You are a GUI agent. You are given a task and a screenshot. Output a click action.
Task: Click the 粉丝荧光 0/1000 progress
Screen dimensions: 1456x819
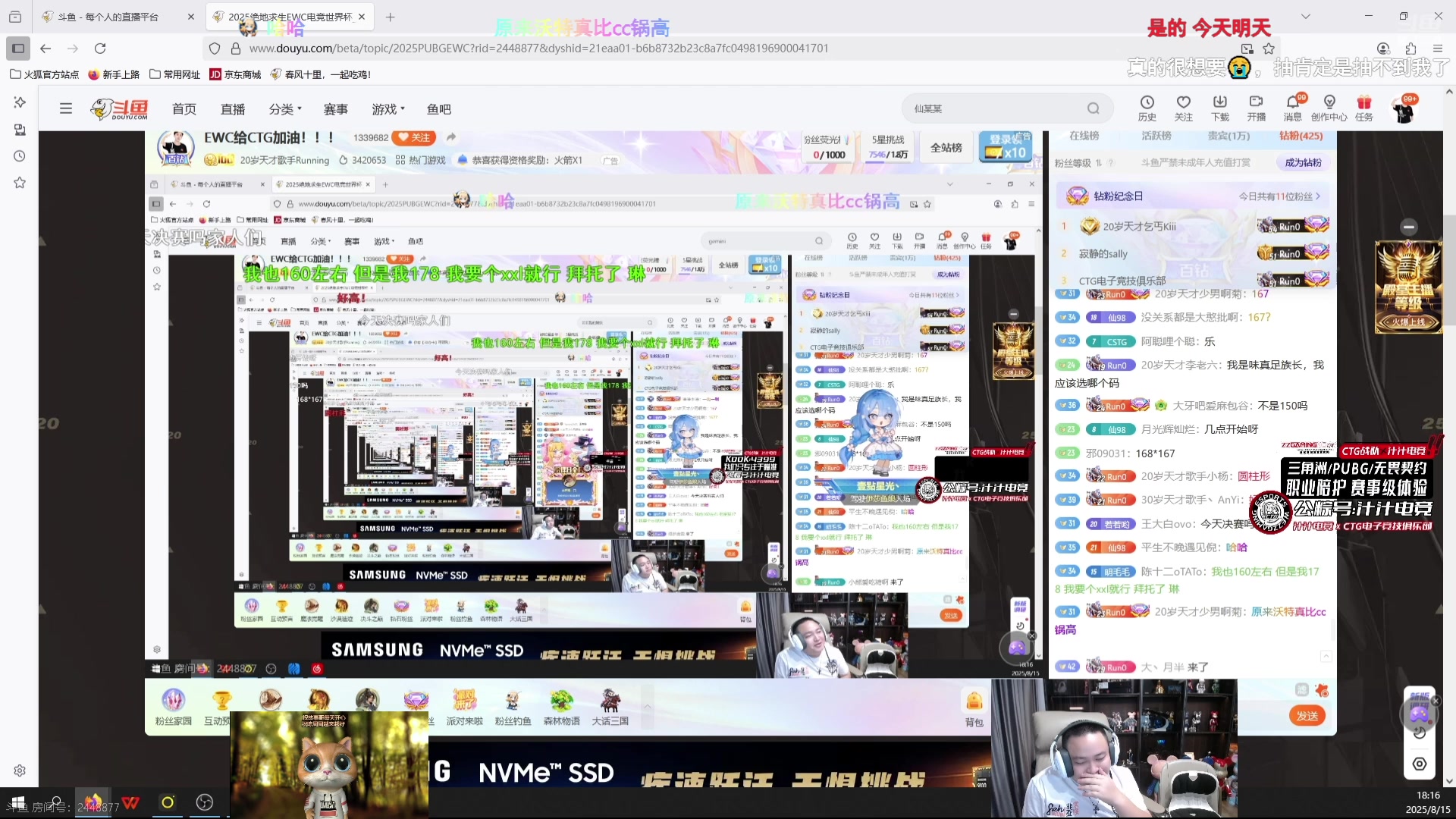(827, 148)
